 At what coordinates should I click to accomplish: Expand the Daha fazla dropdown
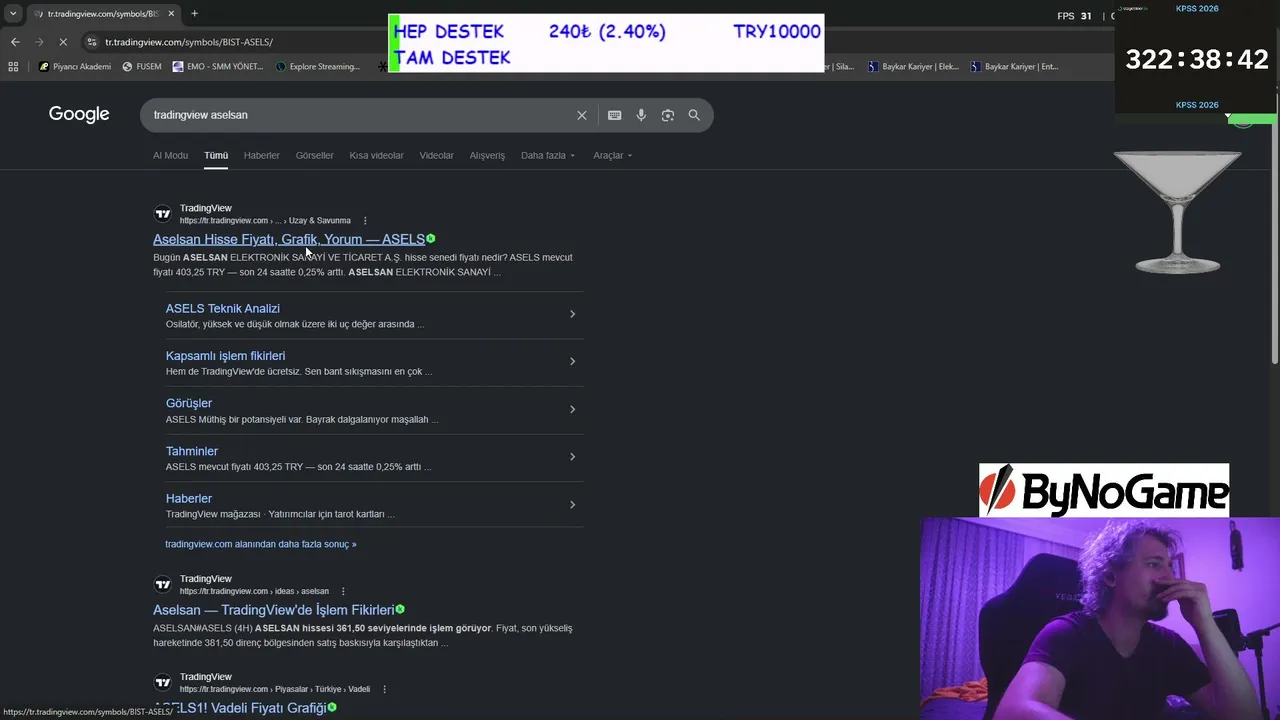(x=548, y=155)
